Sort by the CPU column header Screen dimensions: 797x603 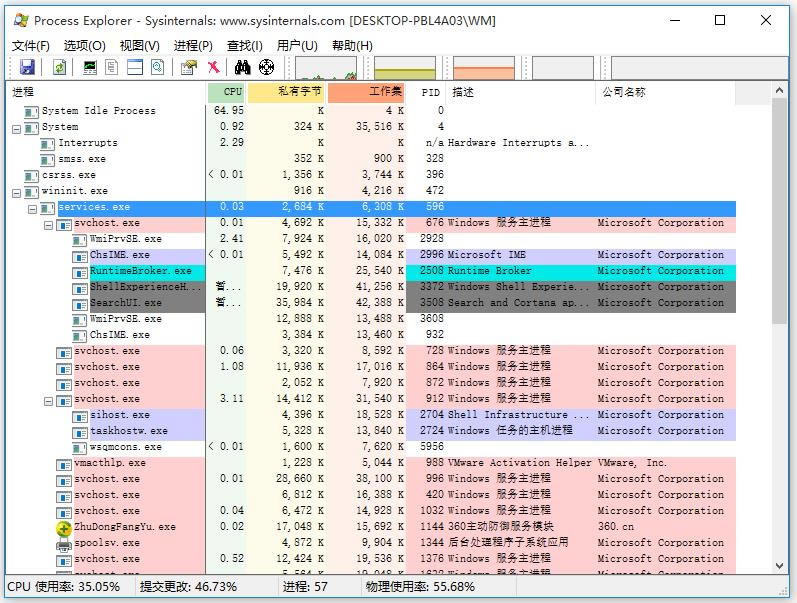226,92
